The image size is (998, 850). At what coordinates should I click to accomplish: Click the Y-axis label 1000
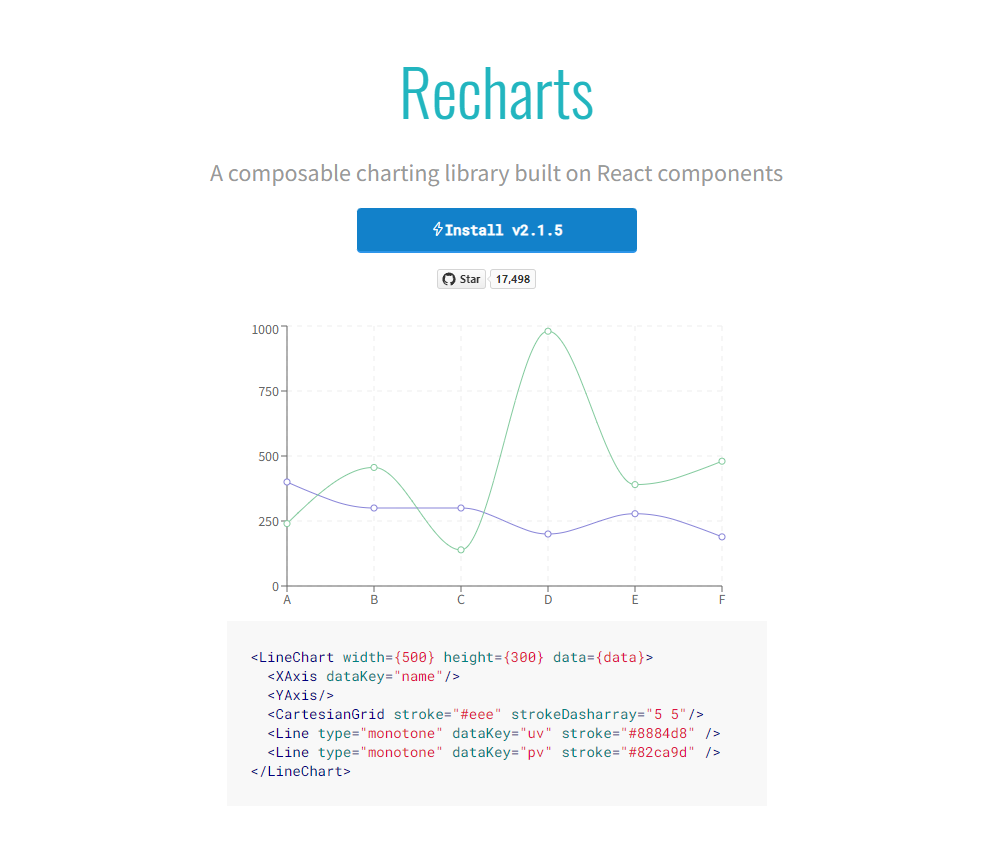pos(265,329)
